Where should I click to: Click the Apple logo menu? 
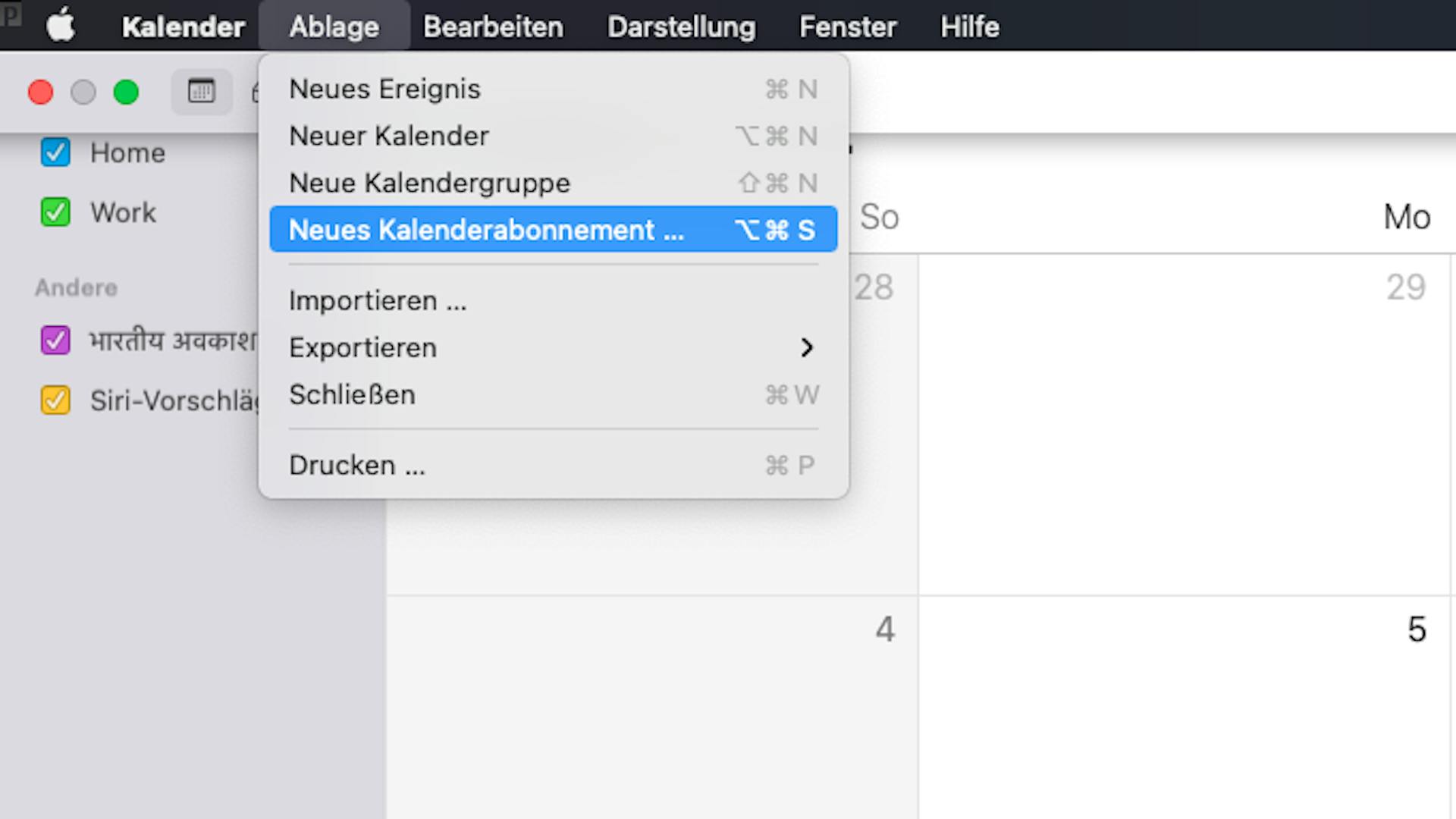coord(61,26)
